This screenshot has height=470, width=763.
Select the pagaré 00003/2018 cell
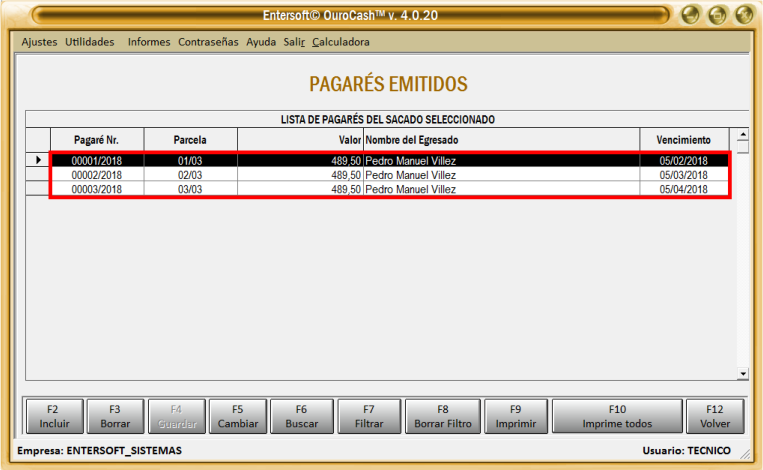coord(97,189)
